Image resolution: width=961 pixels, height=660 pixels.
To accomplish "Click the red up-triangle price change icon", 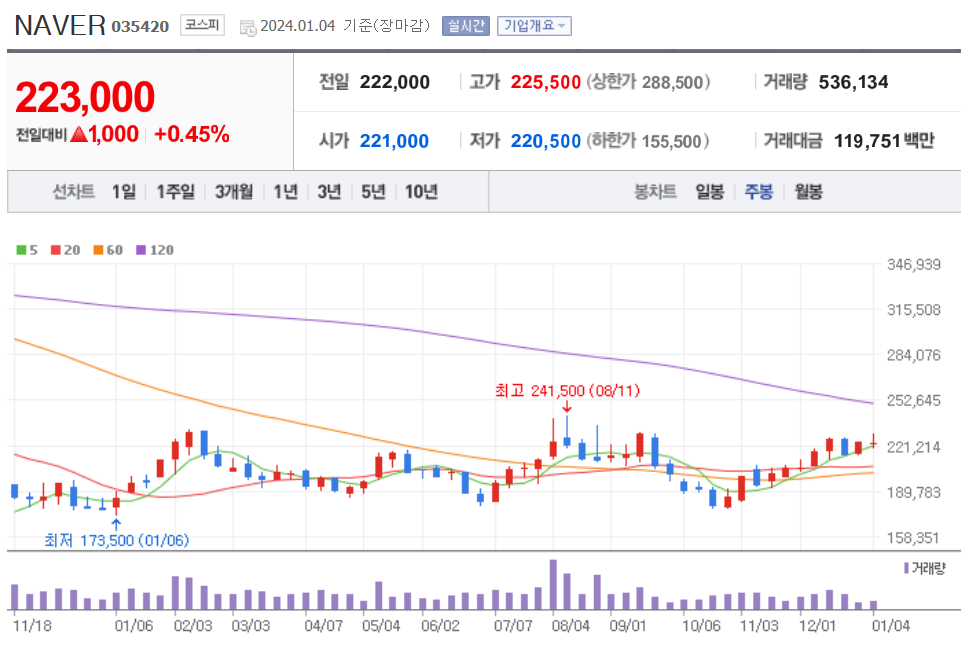I will (79, 134).
